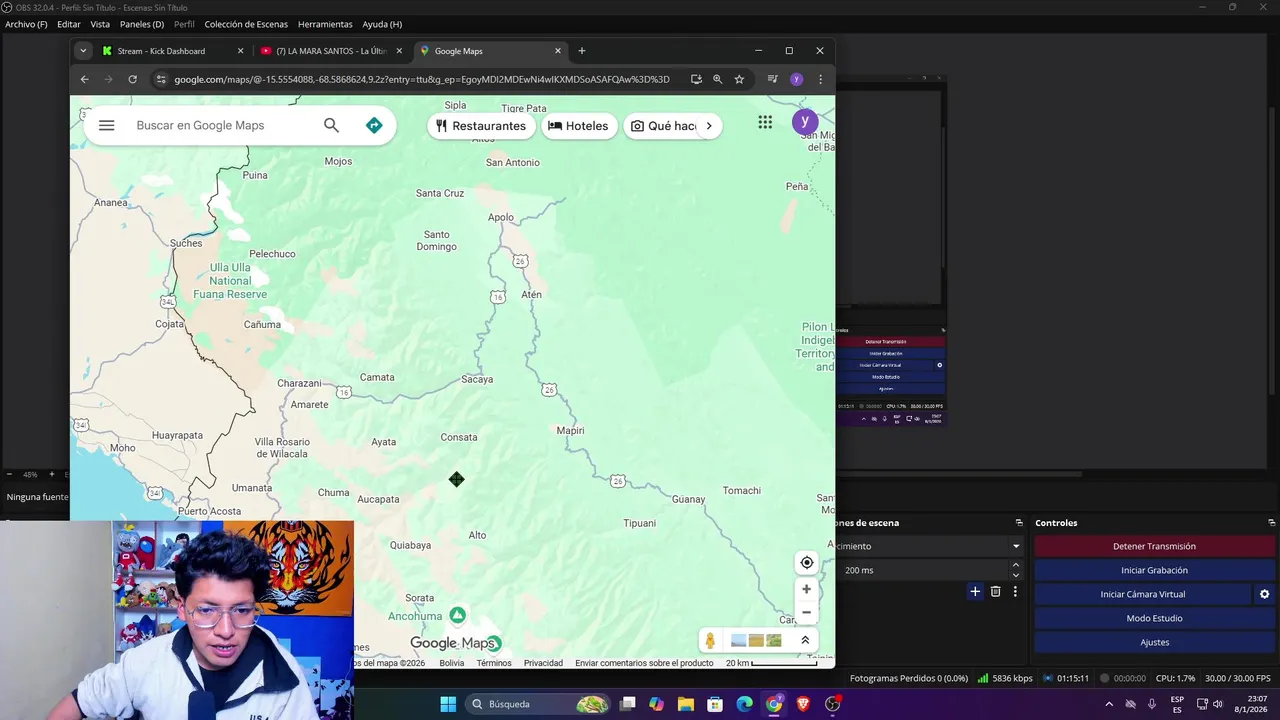Image resolution: width=1280 pixels, height=720 pixels.
Task: Open the Privacidad link on the map
Action: pos(543,663)
